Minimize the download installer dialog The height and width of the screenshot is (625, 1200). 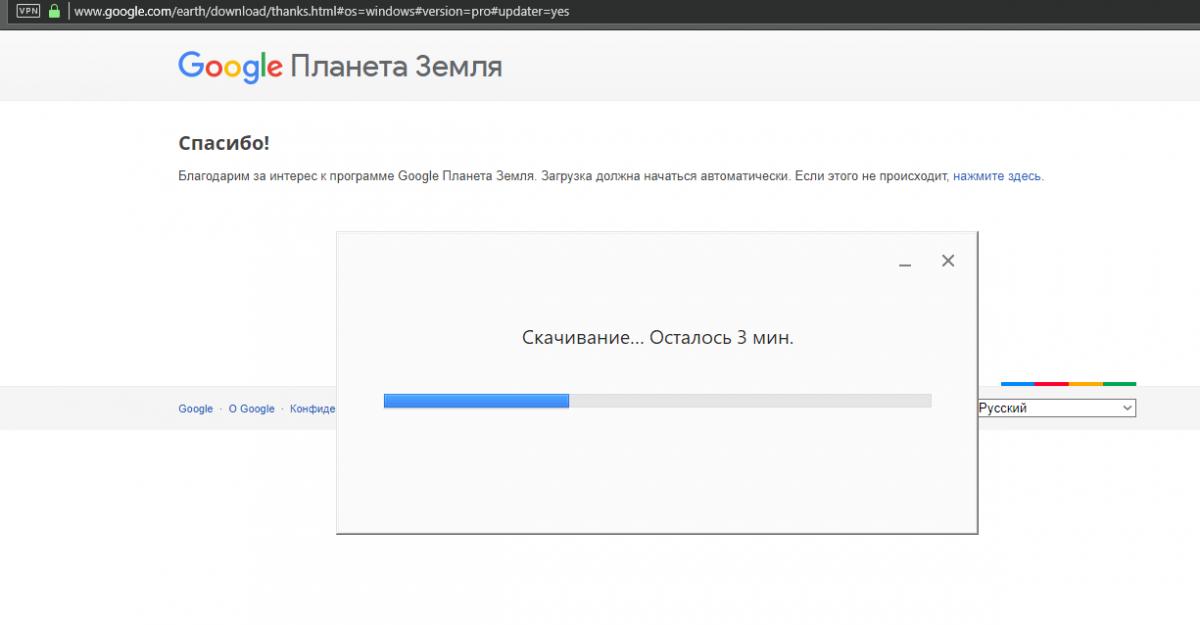click(905, 263)
